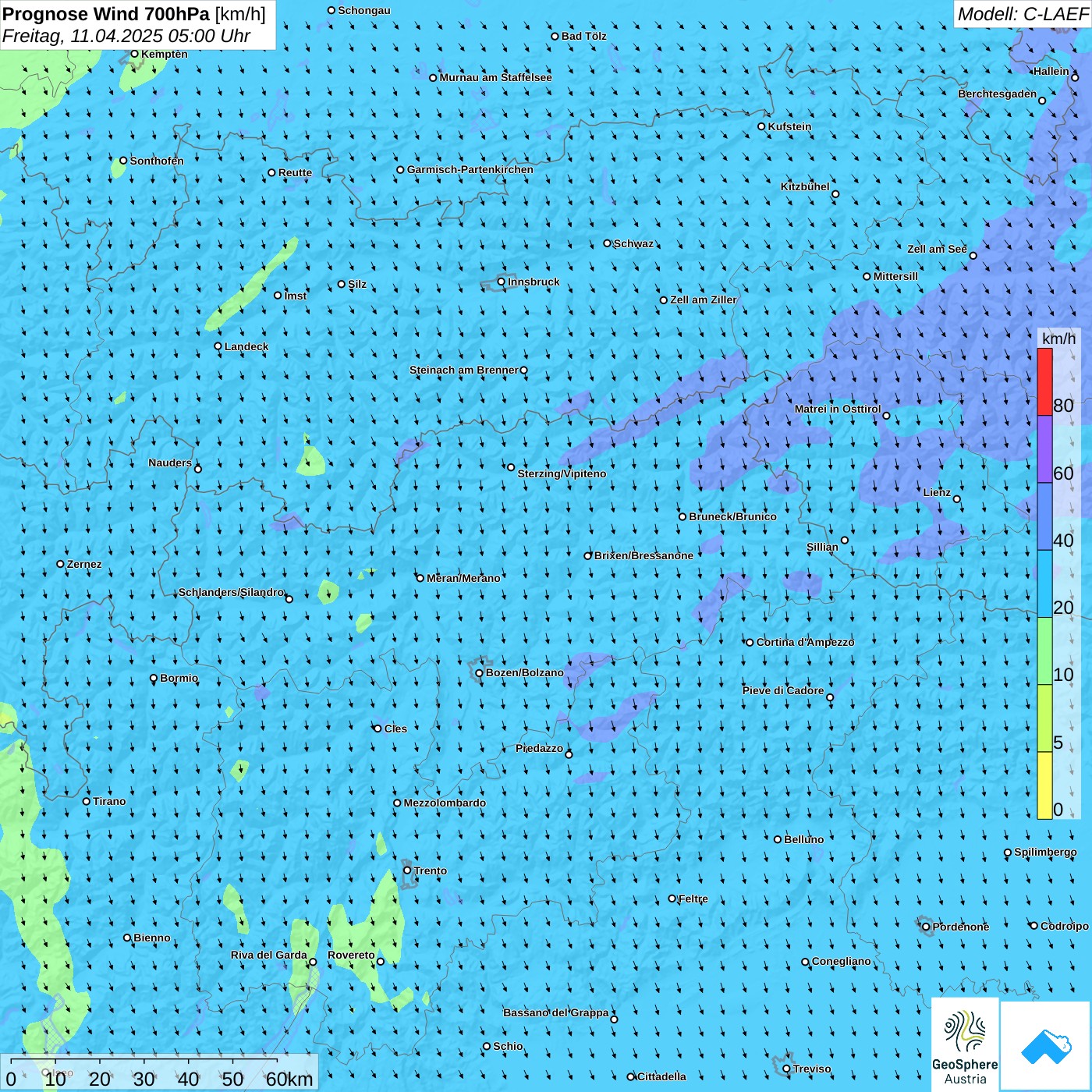
Task: Click the Zernez location dot
Action: 60,564
